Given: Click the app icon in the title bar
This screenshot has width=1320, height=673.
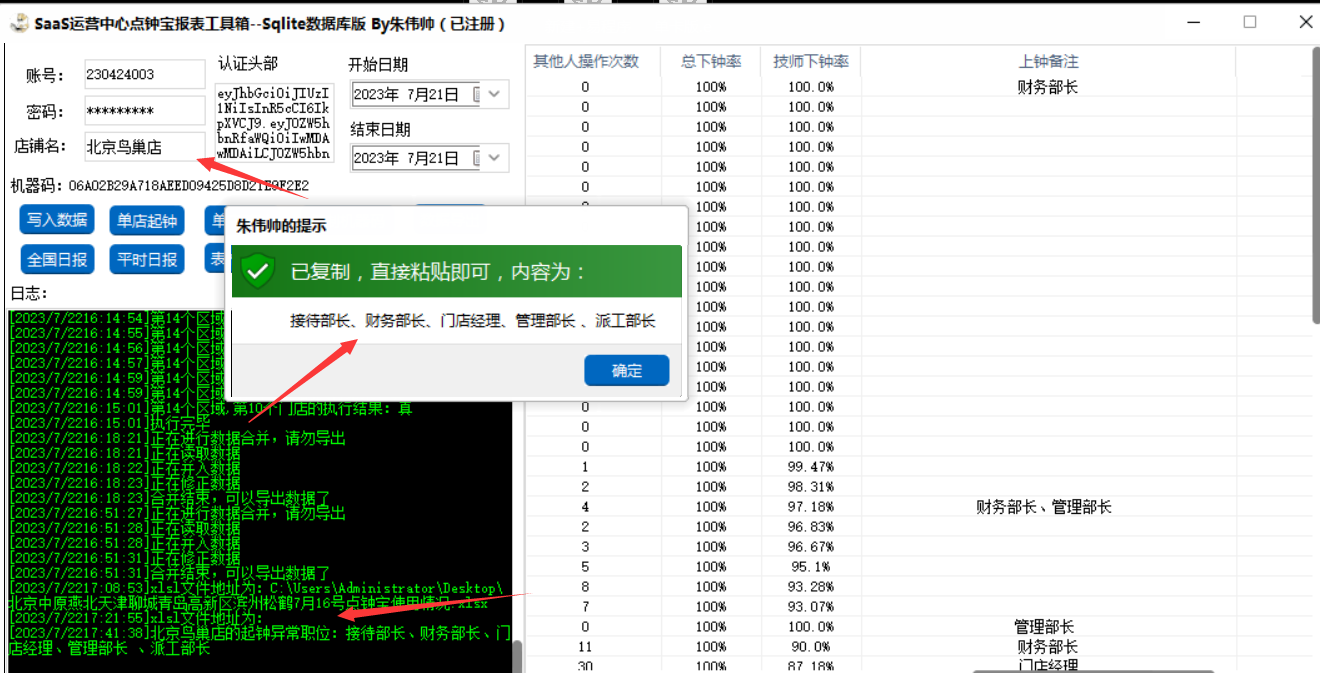Looking at the screenshot, I should (x=18, y=23).
